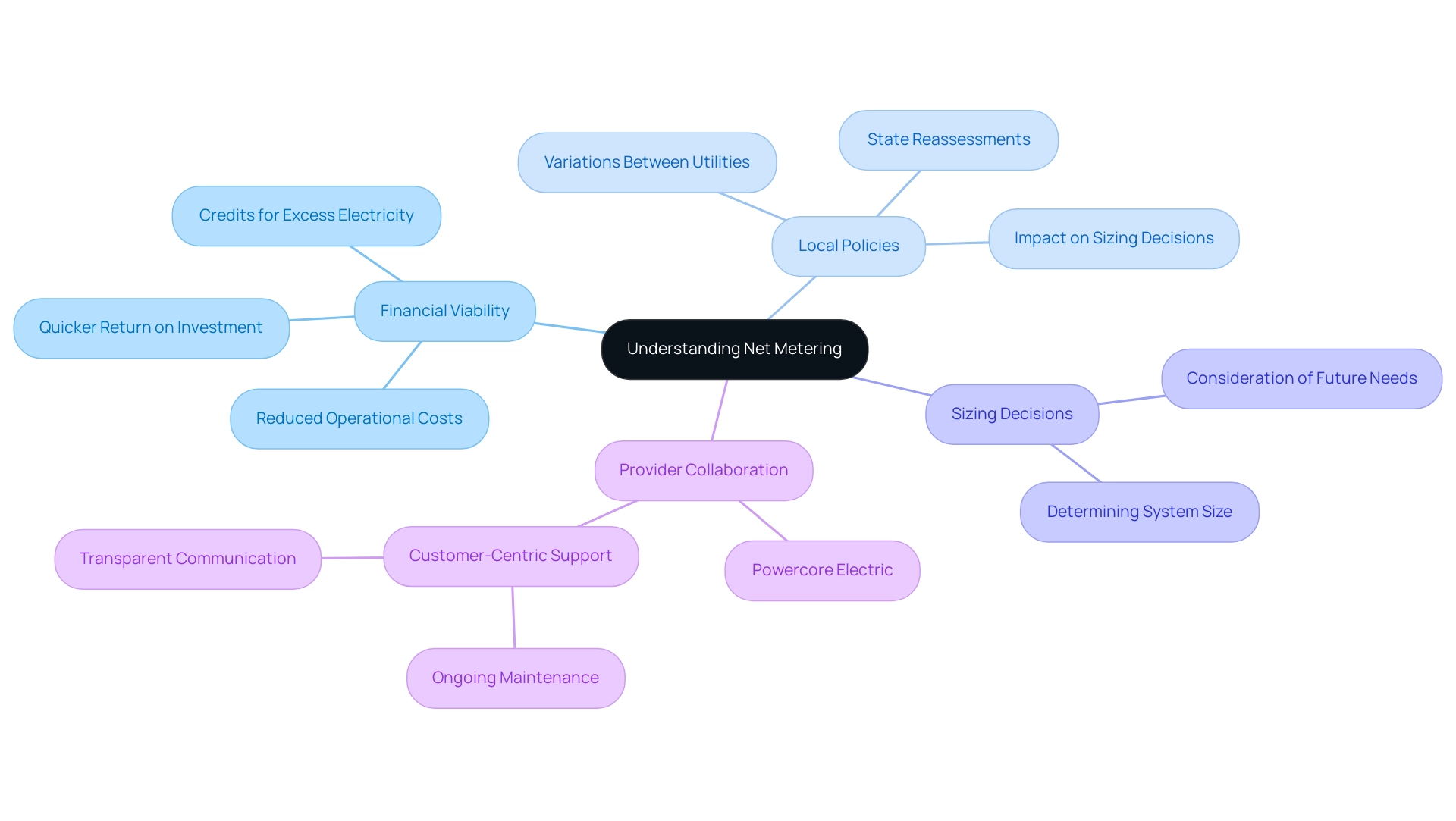This screenshot has width=1456, height=821.
Task: Click the Powercore Electric node
Action: [820, 570]
